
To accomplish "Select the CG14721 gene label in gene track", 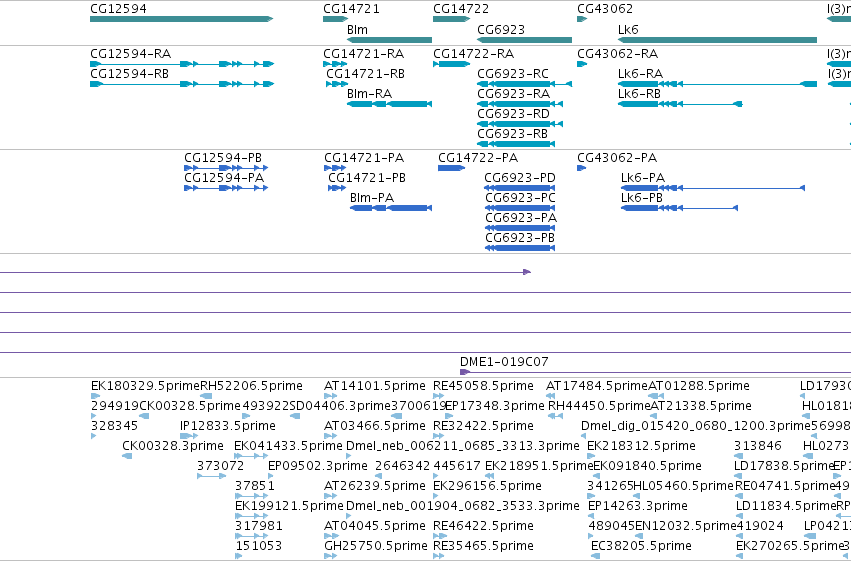I will [x=351, y=9].
